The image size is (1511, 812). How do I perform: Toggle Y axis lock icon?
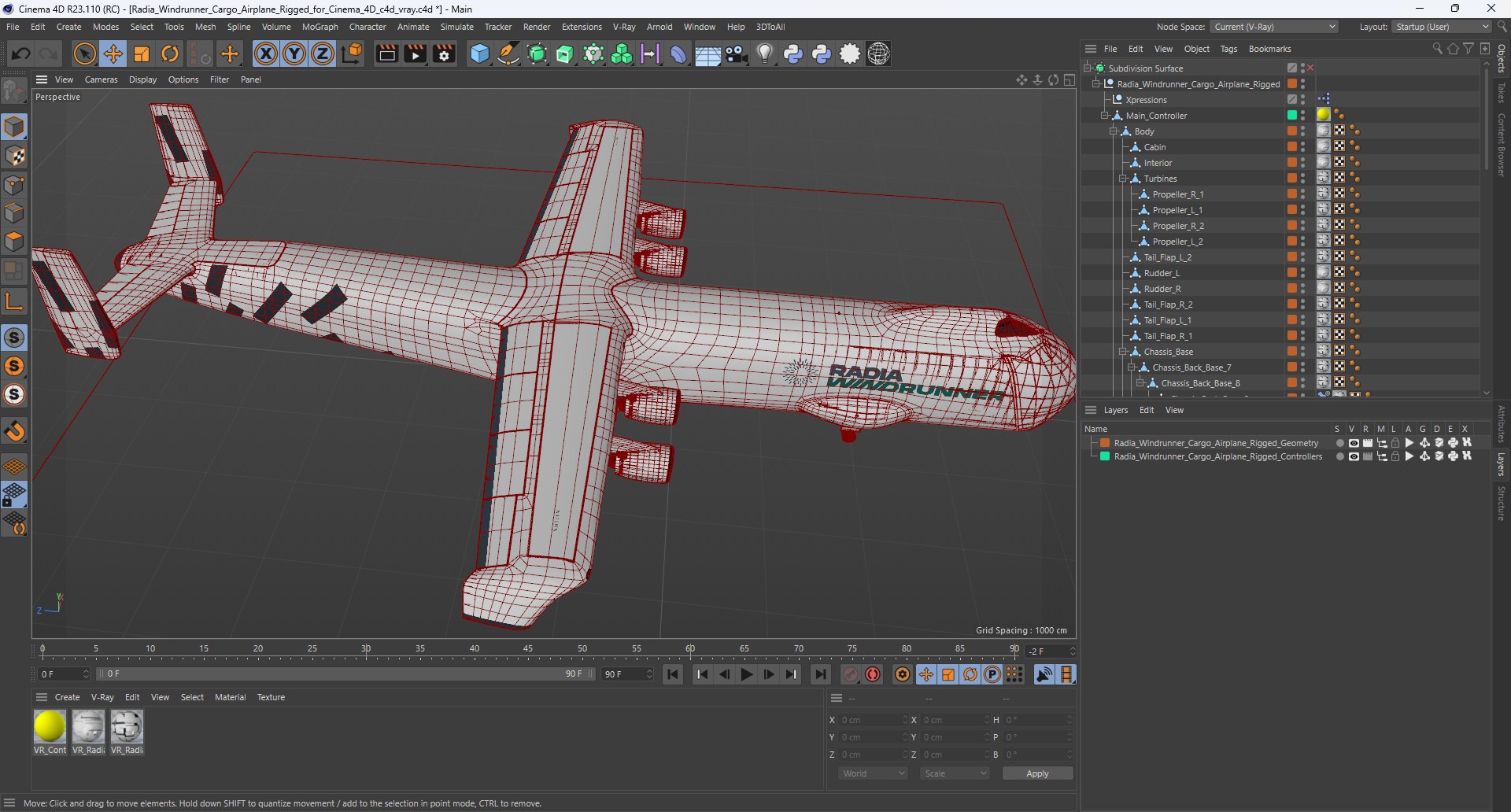coord(294,54)
